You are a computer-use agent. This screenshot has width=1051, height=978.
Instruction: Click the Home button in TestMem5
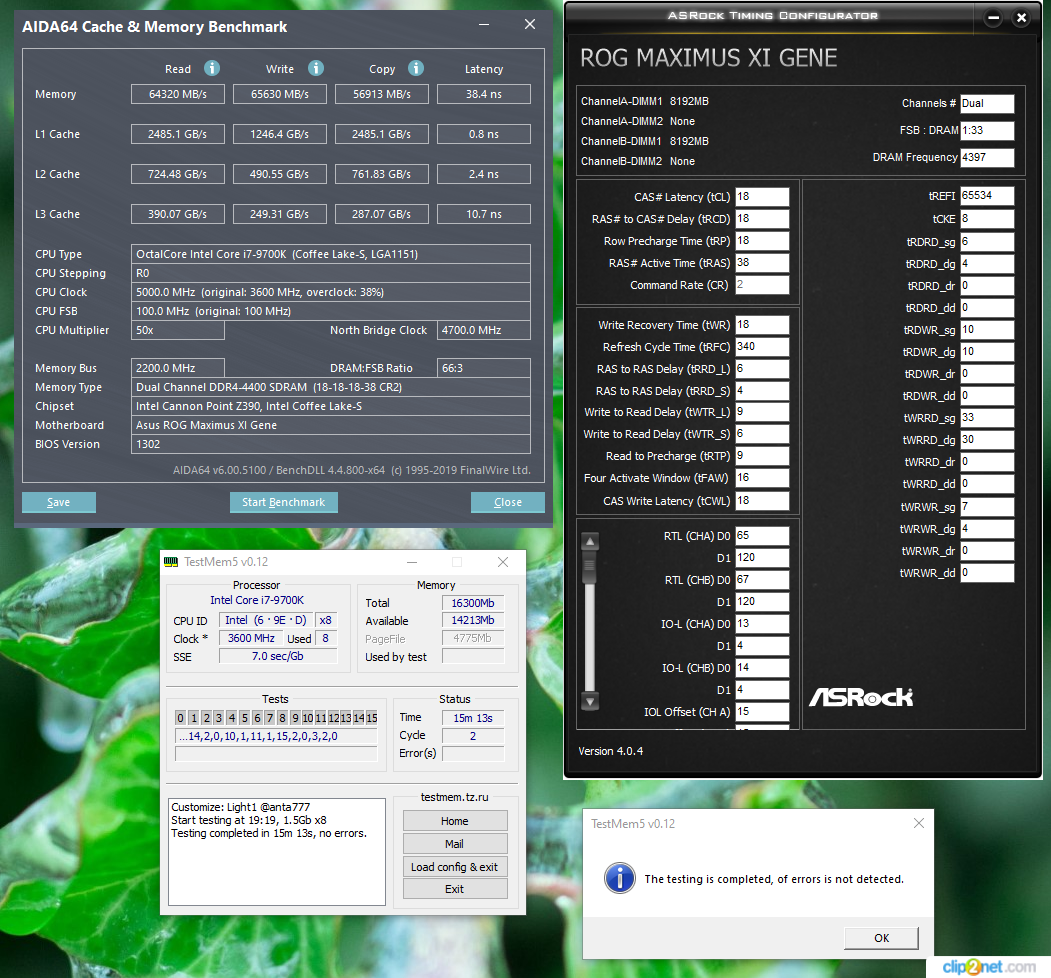454,821
